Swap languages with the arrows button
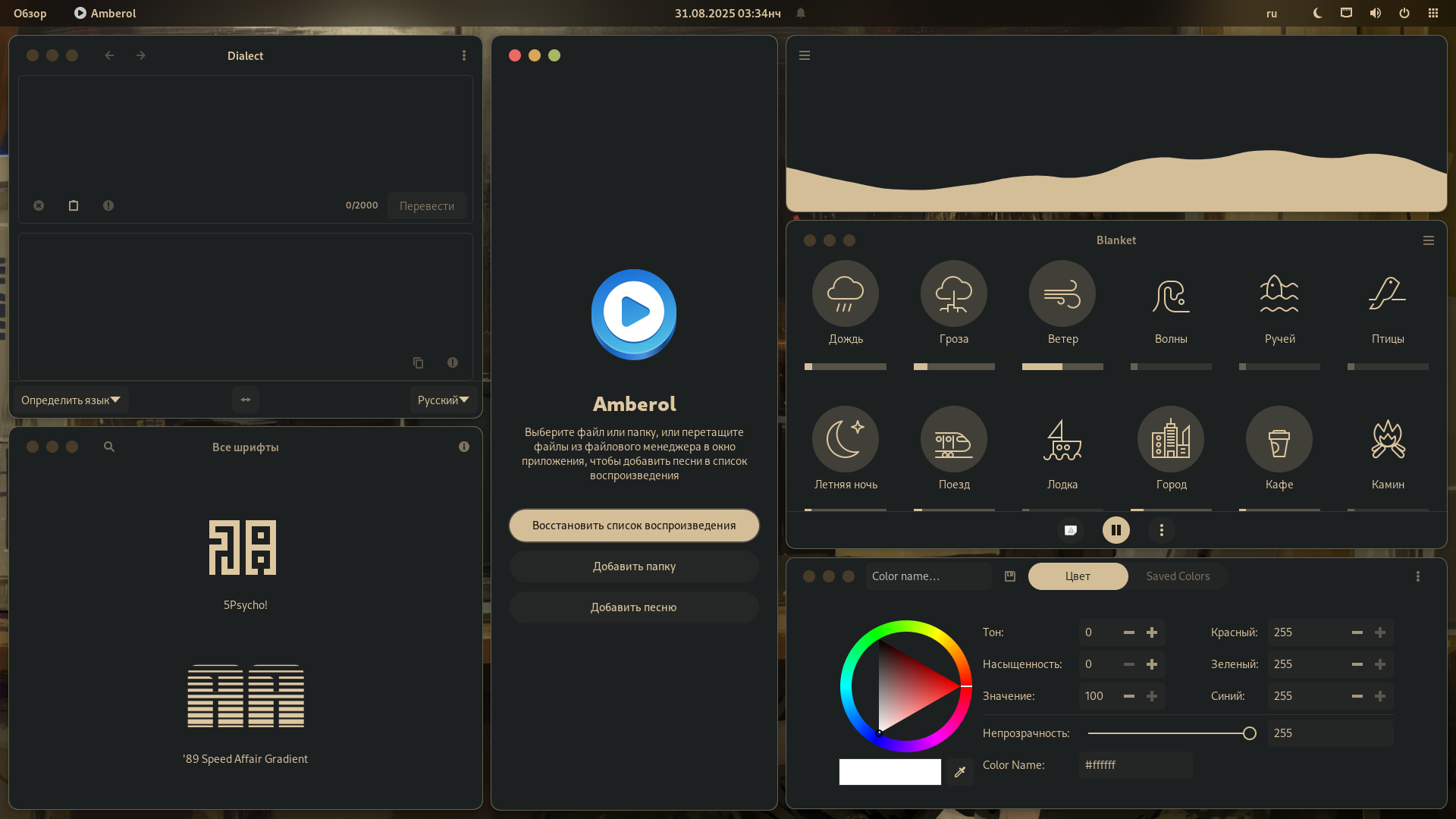The width and height of the screenshot is (1456, 819). coord(246,400)
